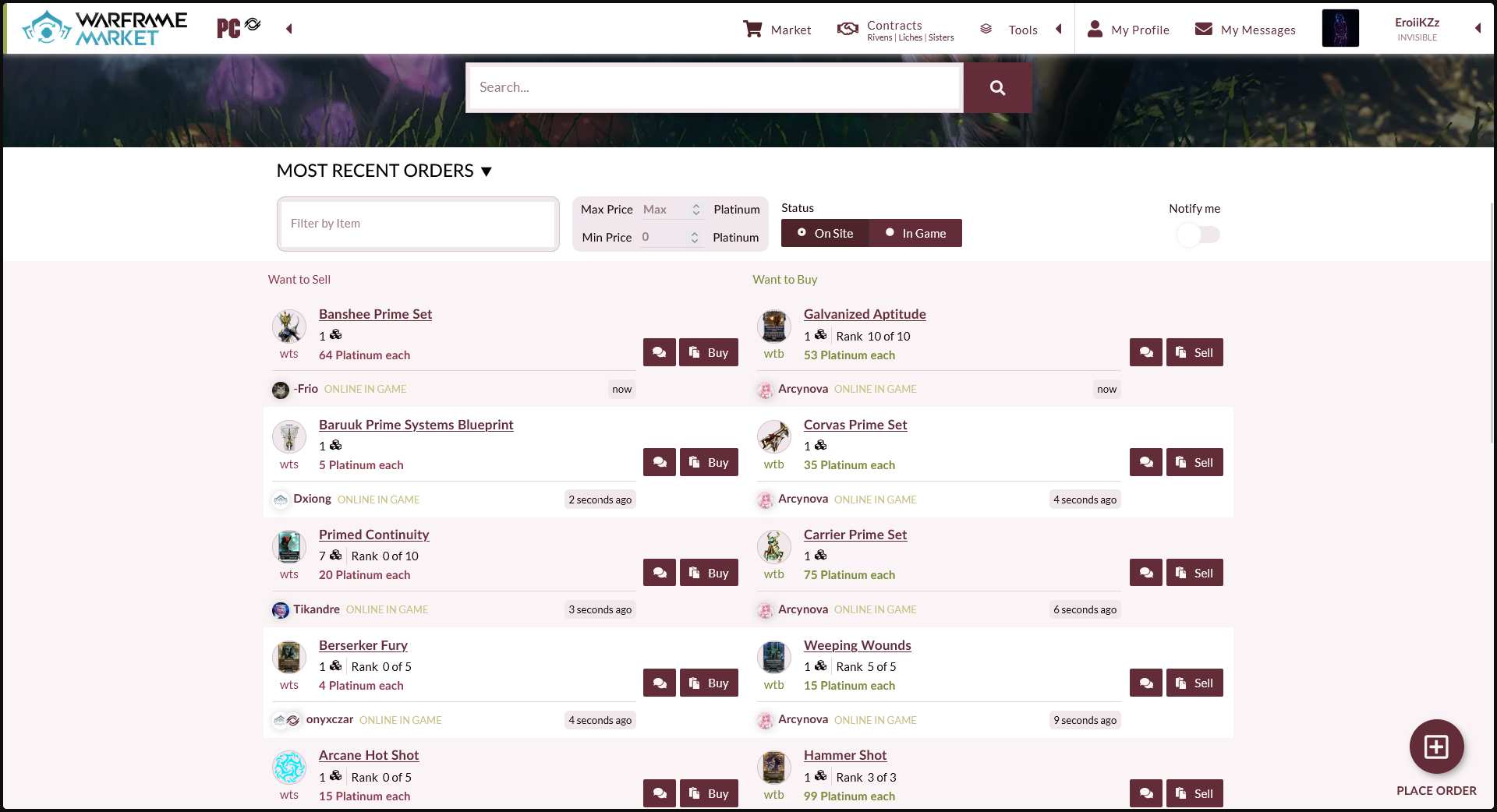1497x812 pixels.
Task: Open the Market menu
Action: pyautogui.click(x=777, y=30)
